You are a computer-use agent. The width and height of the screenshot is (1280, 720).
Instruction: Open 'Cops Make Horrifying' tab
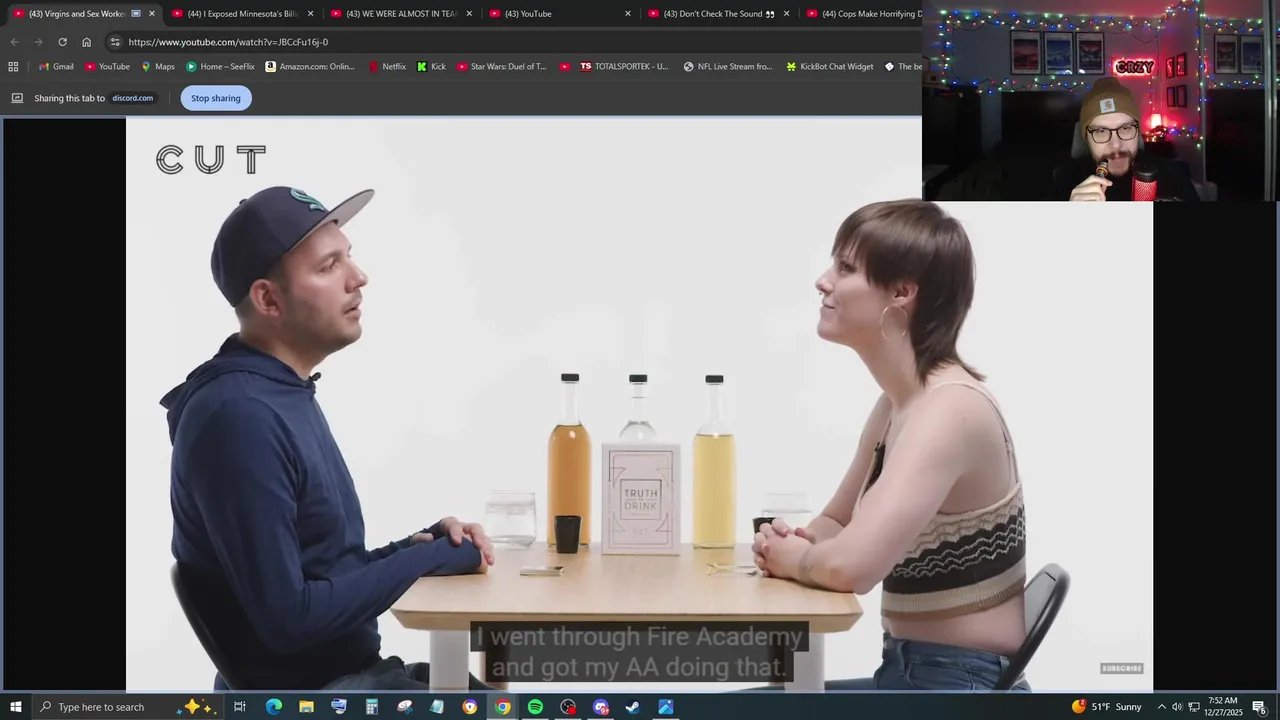coord(861,14)
